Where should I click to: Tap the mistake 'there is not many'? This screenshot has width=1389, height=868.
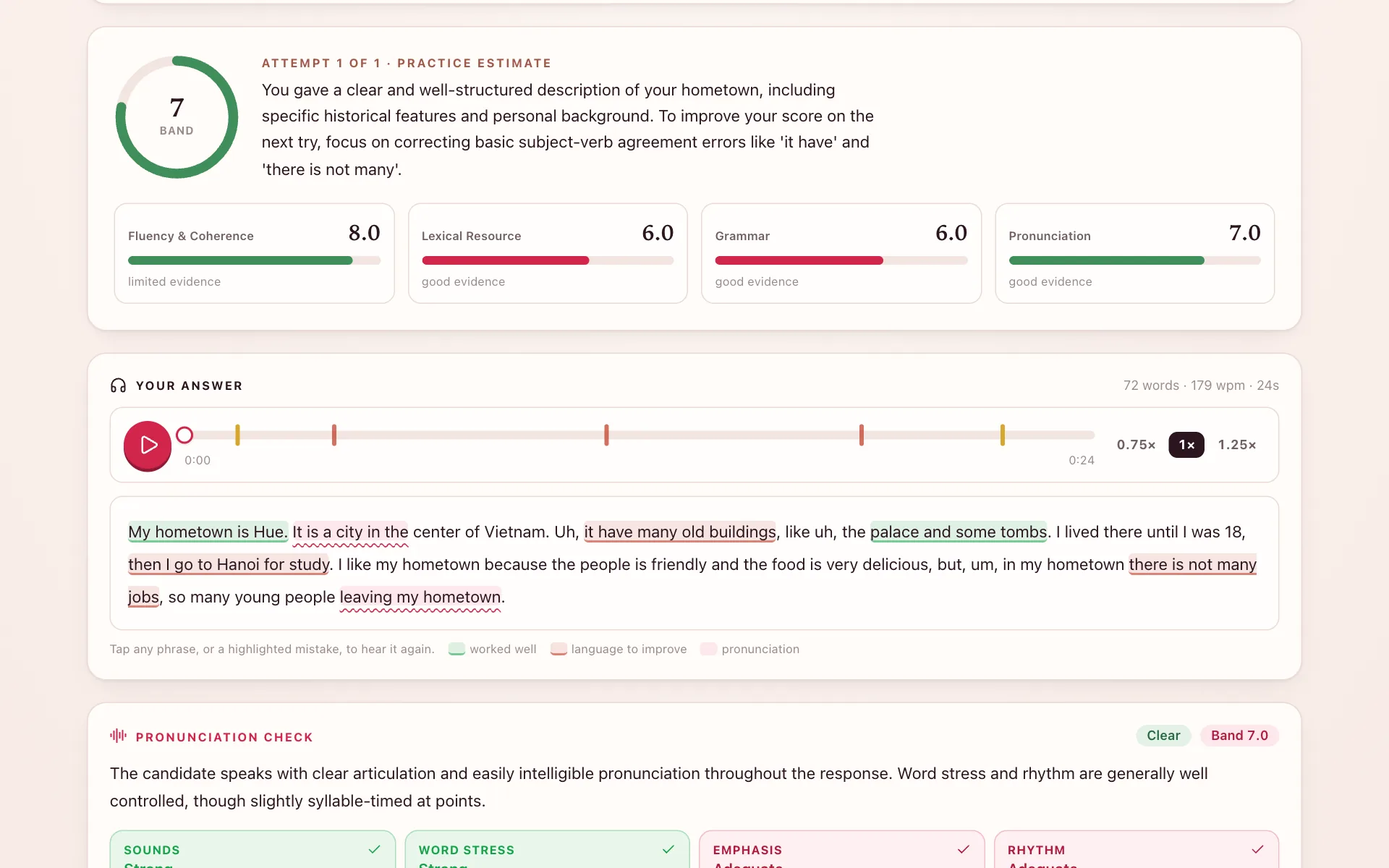(1192, 565)
